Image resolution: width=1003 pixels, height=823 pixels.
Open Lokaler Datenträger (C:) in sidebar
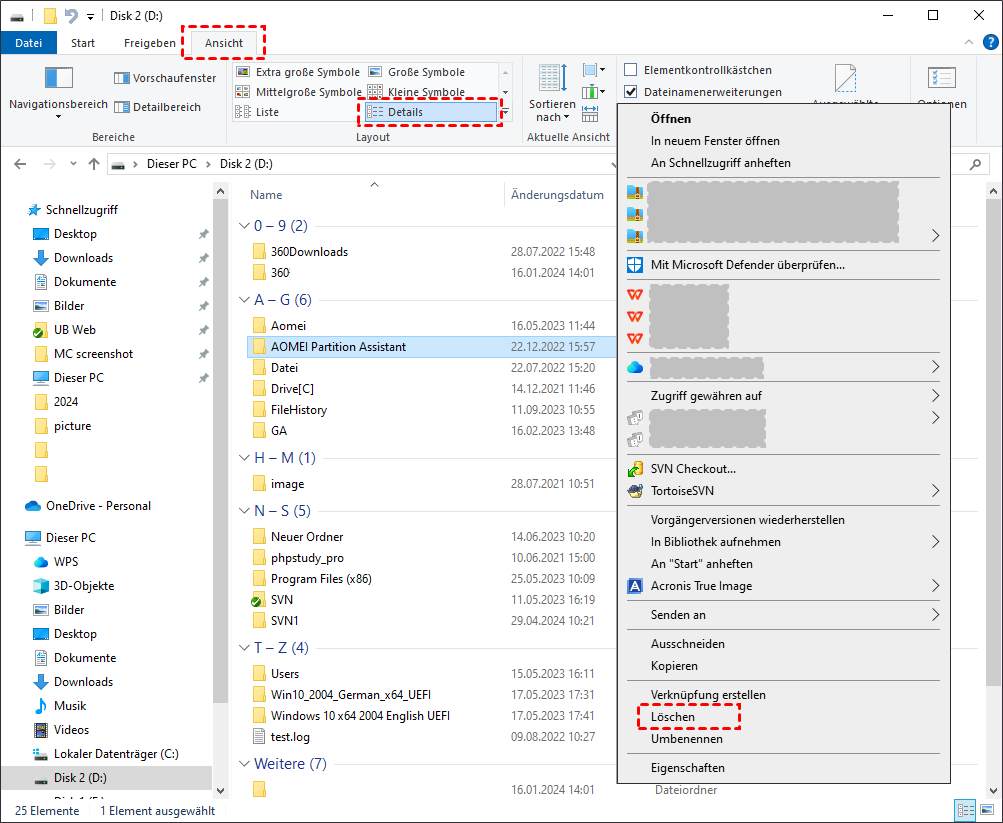pos(116,754)
